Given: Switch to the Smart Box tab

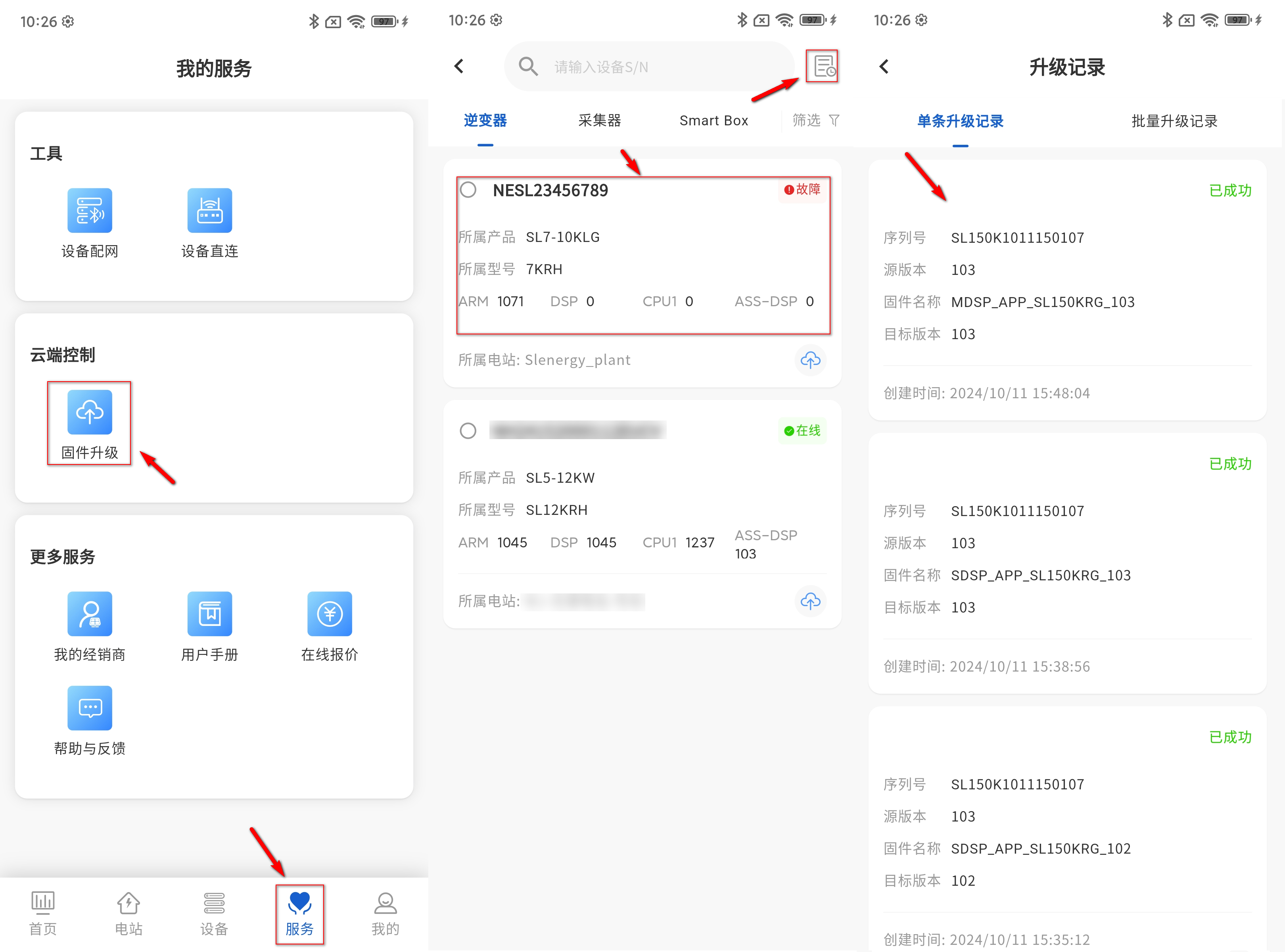Looking at the screenshot, I should coord(713,121).
